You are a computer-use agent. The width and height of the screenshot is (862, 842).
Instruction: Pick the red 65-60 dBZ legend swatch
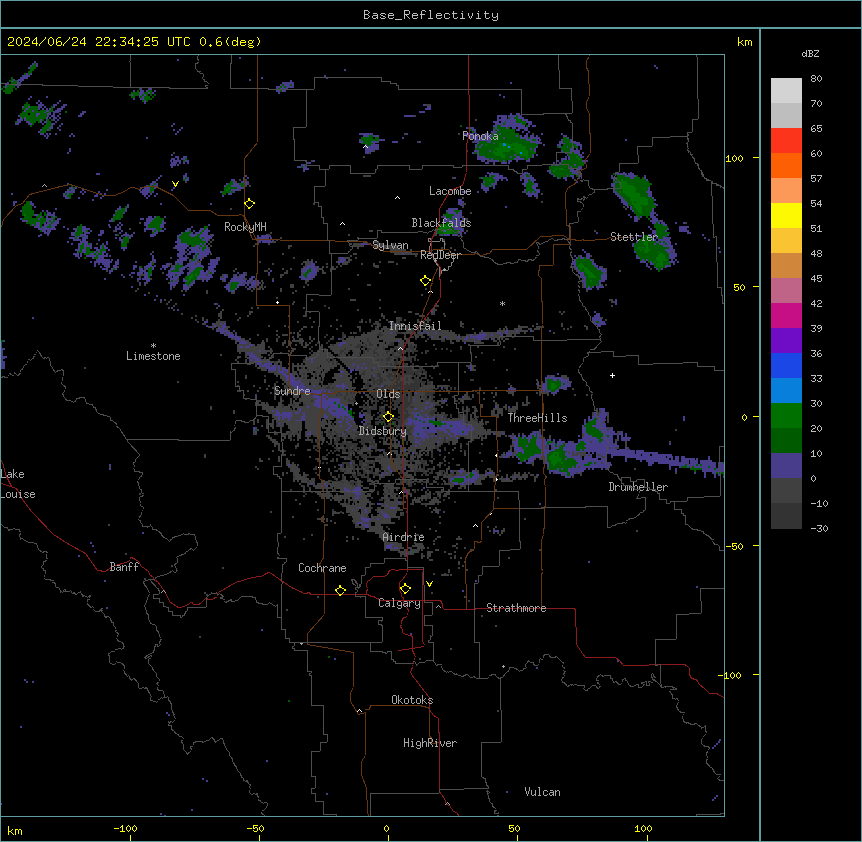point(786,140)
